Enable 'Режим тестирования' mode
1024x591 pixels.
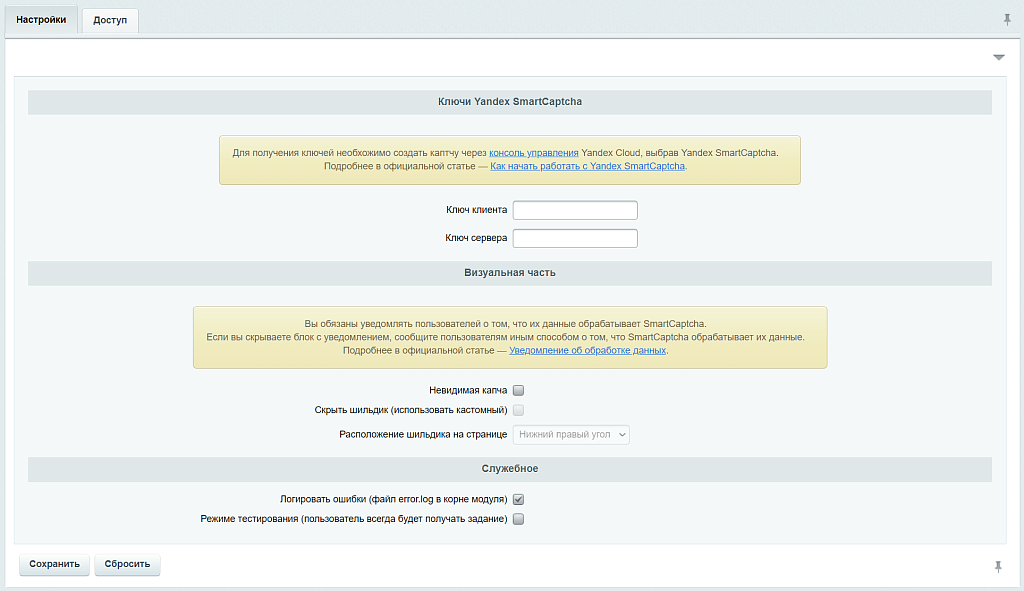coord(517,518)
